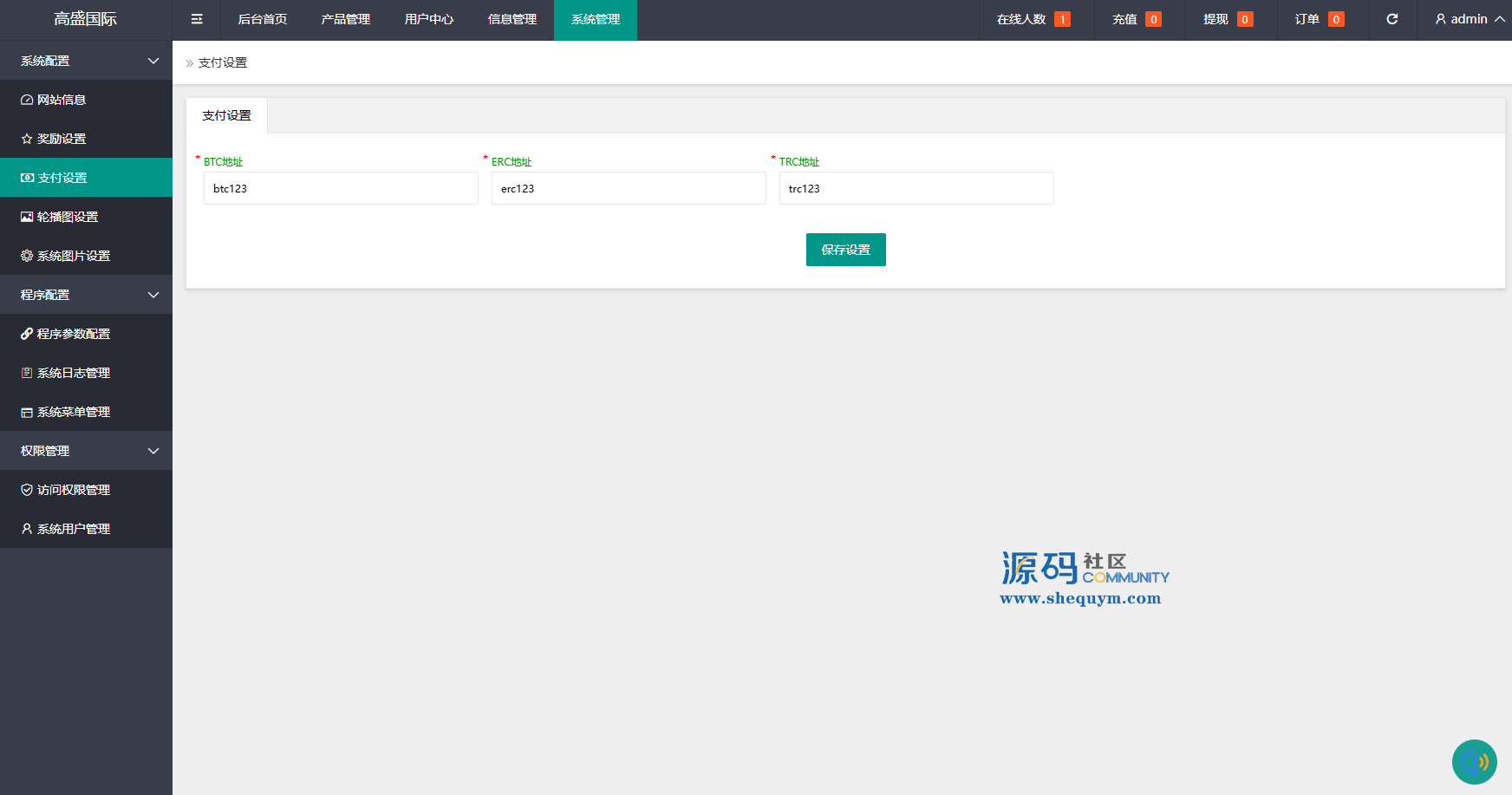
Task: Click the sidebar collapse hamburger icon
Action: 197,19
